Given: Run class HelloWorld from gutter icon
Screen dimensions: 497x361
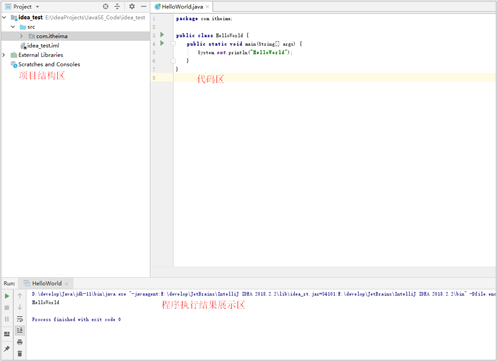Looking at the screenshot, I should pos(162,35).
